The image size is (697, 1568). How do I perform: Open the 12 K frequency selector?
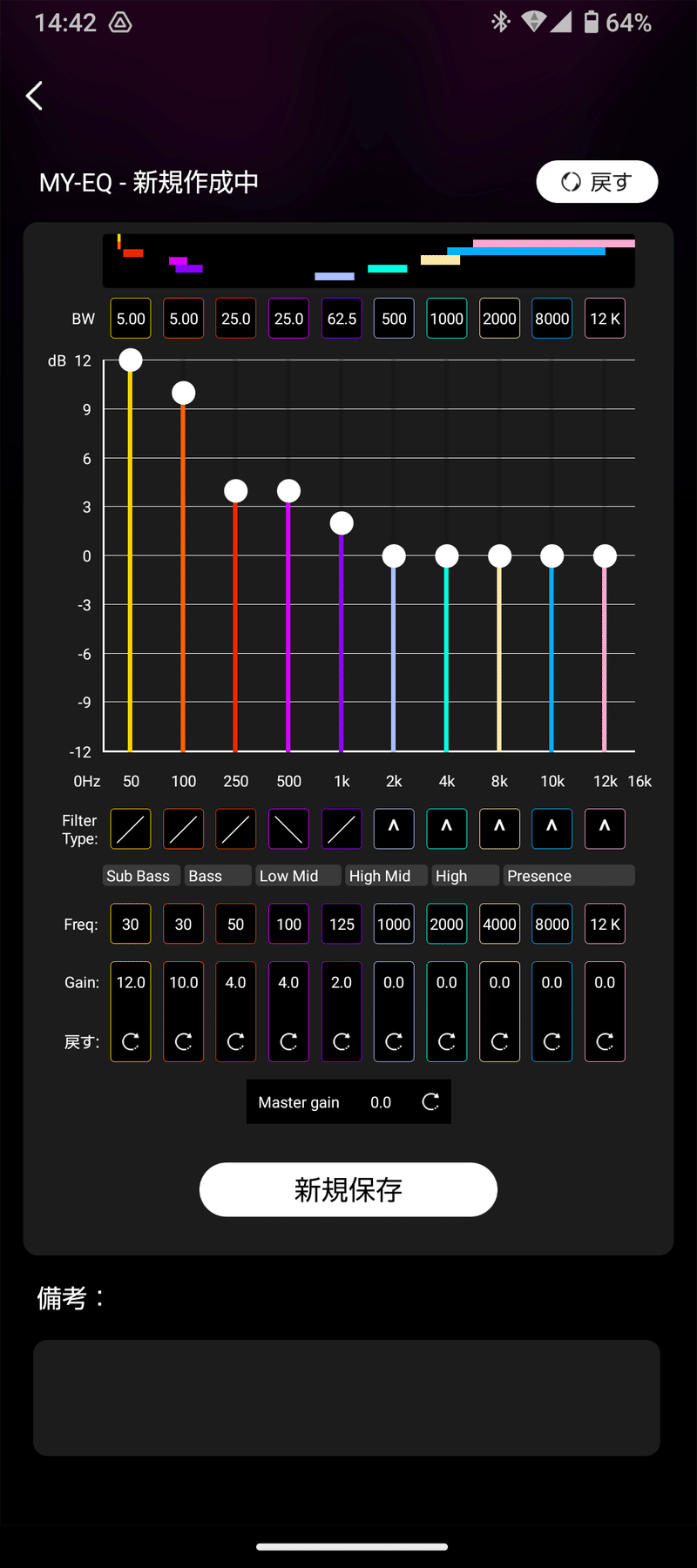coord(605,925)
